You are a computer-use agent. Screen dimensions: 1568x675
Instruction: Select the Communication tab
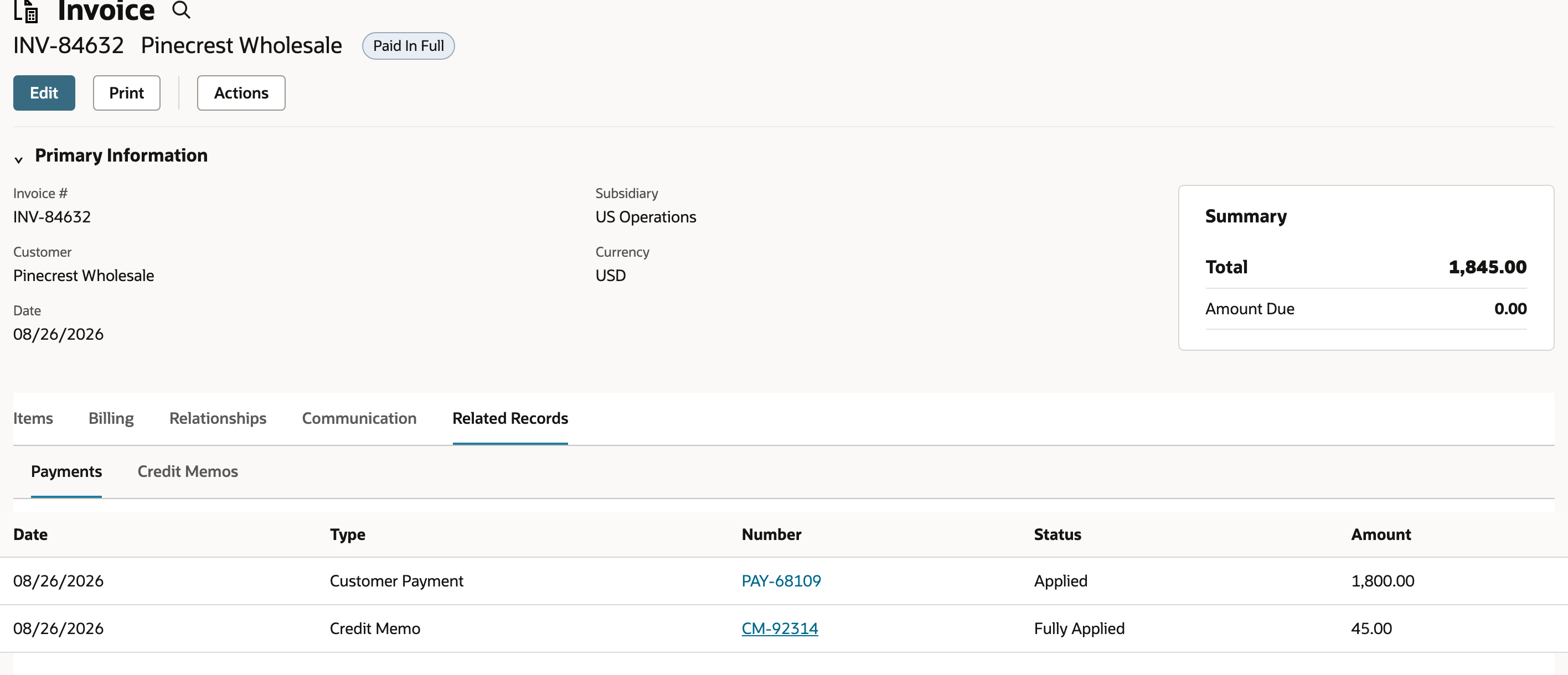(x=359, y=418)
